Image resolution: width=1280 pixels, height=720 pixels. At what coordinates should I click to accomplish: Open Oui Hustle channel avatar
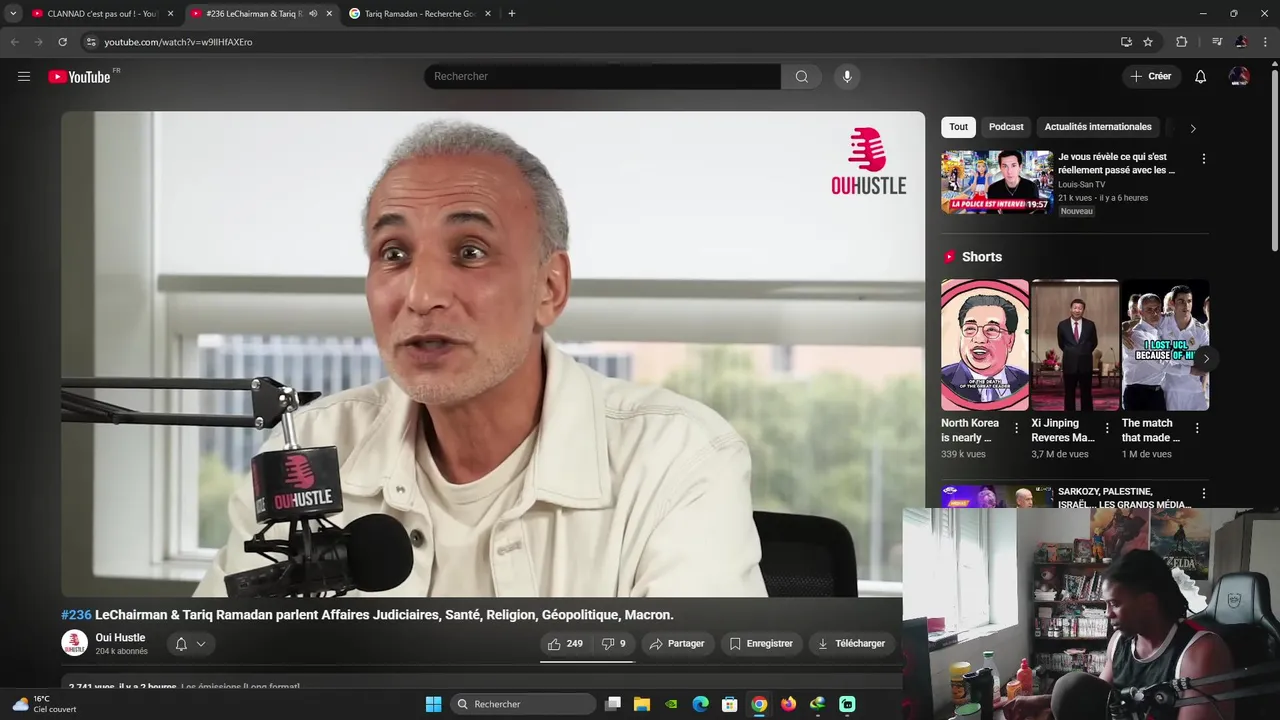click(x=74, y=644)
